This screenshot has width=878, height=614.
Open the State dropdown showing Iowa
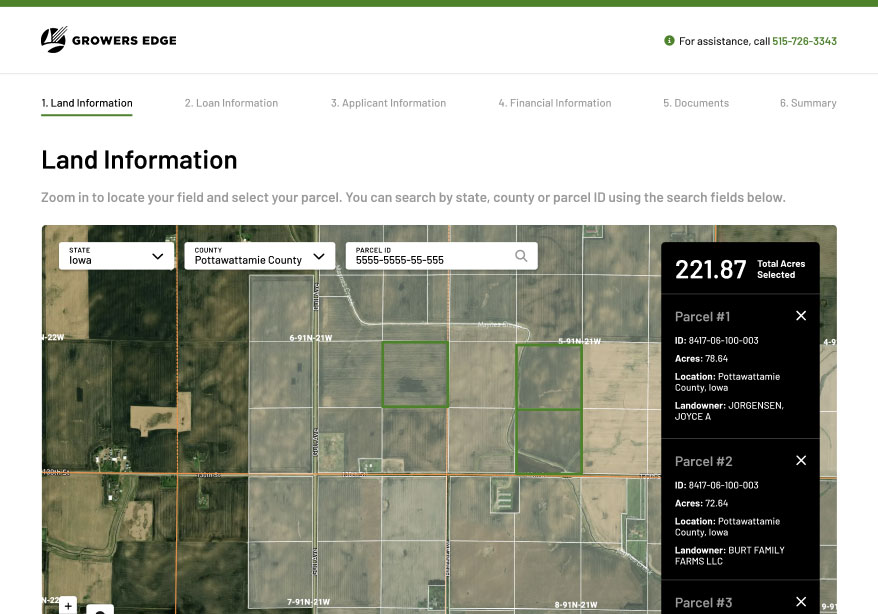pyautogui.click(x=116, y=256)
